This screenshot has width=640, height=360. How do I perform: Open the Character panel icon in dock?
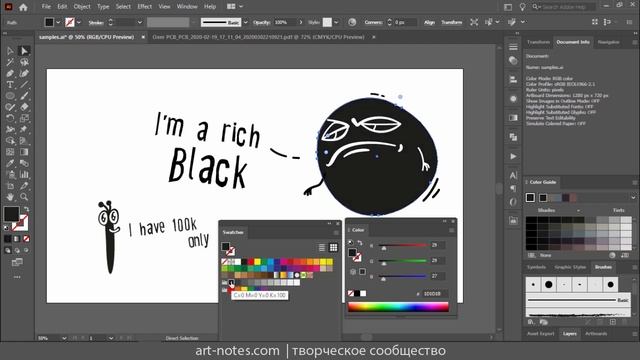coord(513,176)
